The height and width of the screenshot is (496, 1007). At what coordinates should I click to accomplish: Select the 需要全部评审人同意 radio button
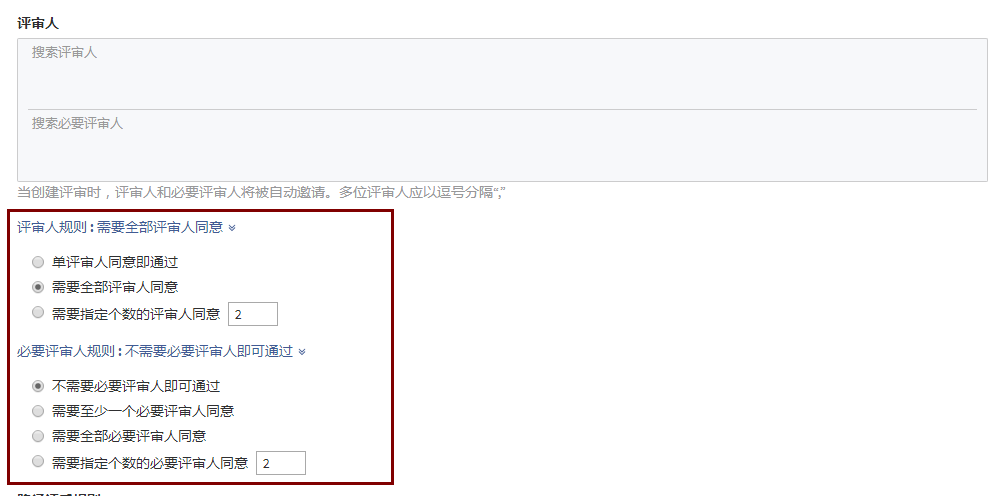click(38, 287)
